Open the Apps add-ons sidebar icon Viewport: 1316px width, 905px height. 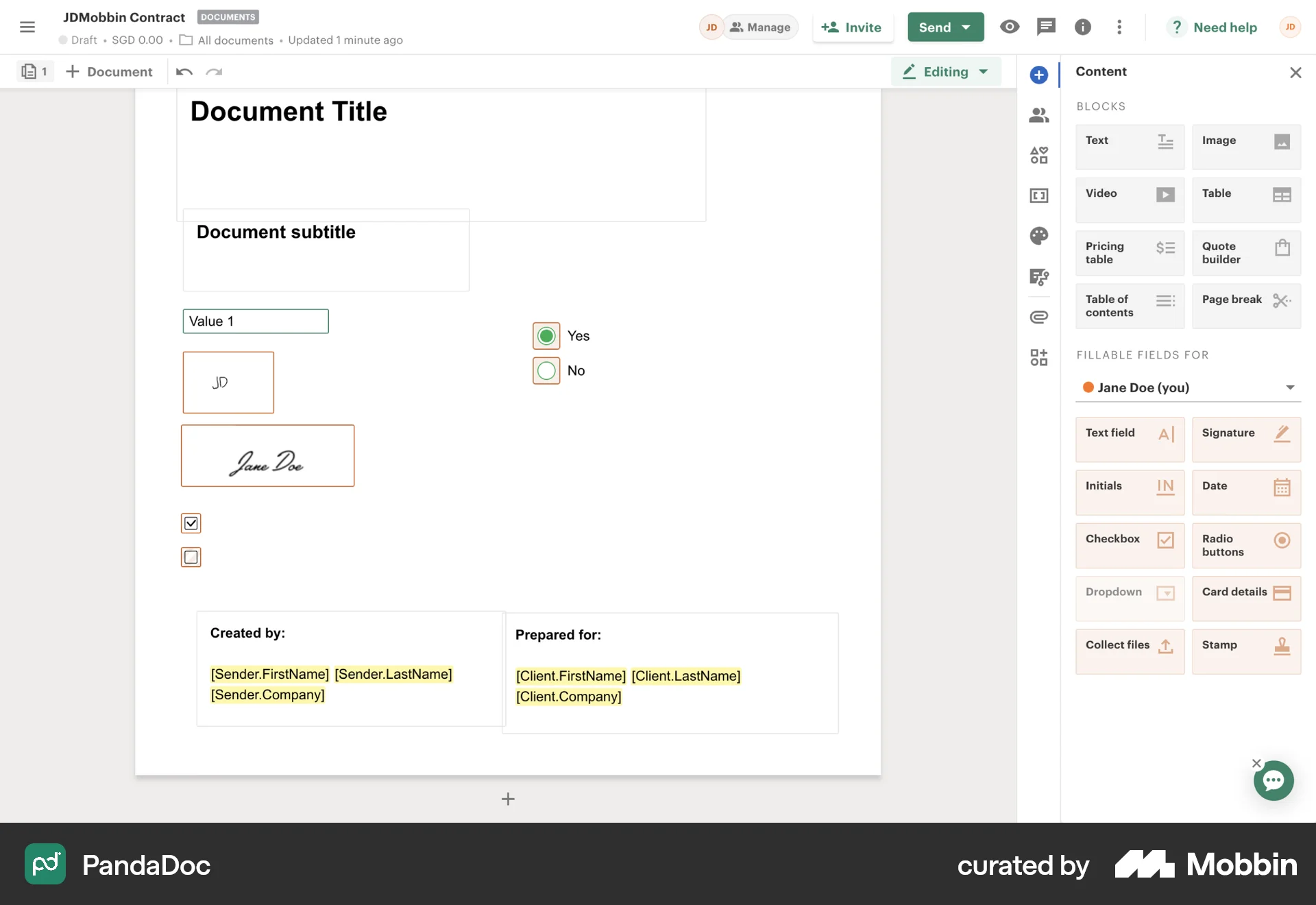[x=1039, y=357]
